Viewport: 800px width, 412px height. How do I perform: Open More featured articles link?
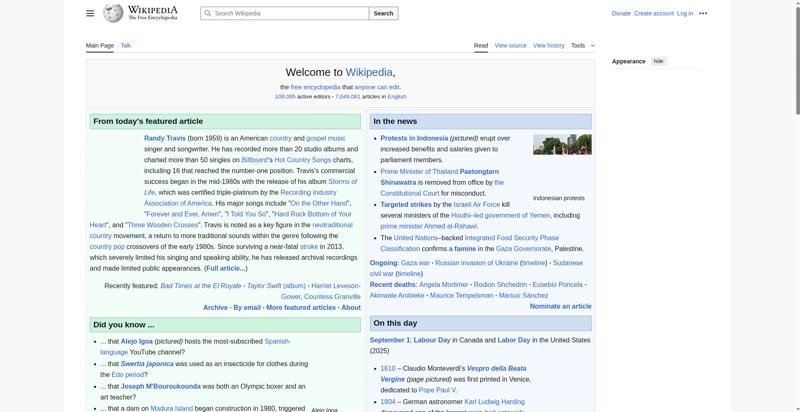[301, 307]
